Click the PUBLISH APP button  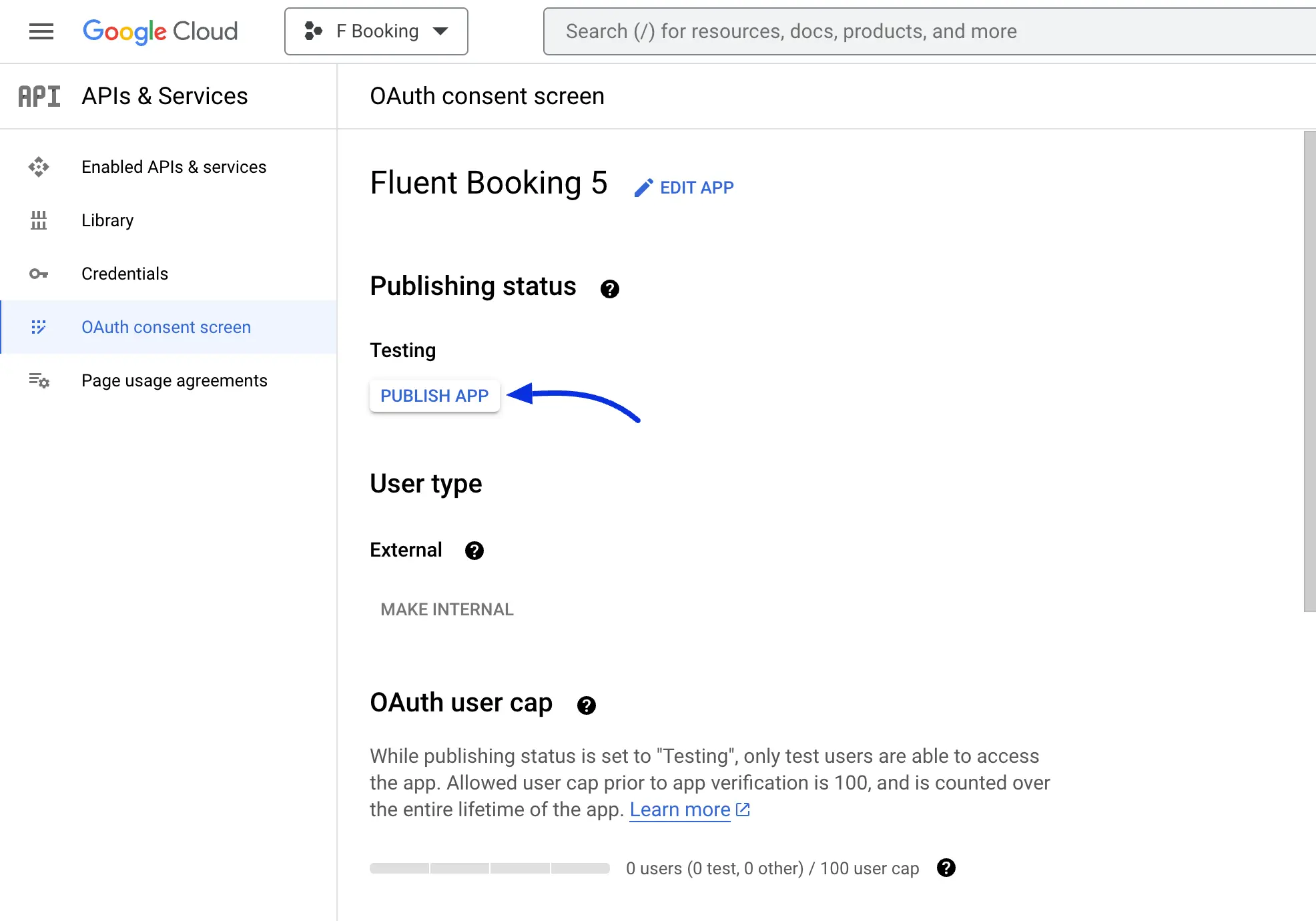click(434, 396)
